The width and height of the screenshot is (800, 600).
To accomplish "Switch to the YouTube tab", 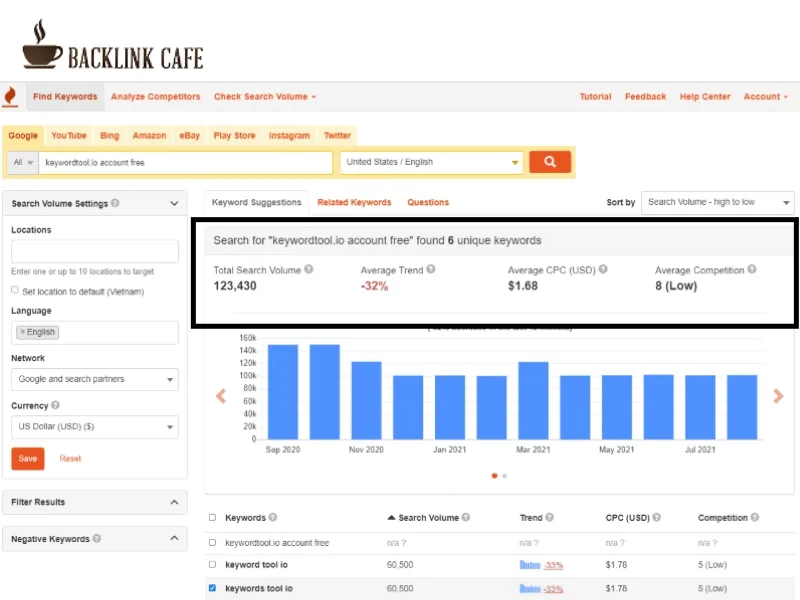I will tap(69, 135).
